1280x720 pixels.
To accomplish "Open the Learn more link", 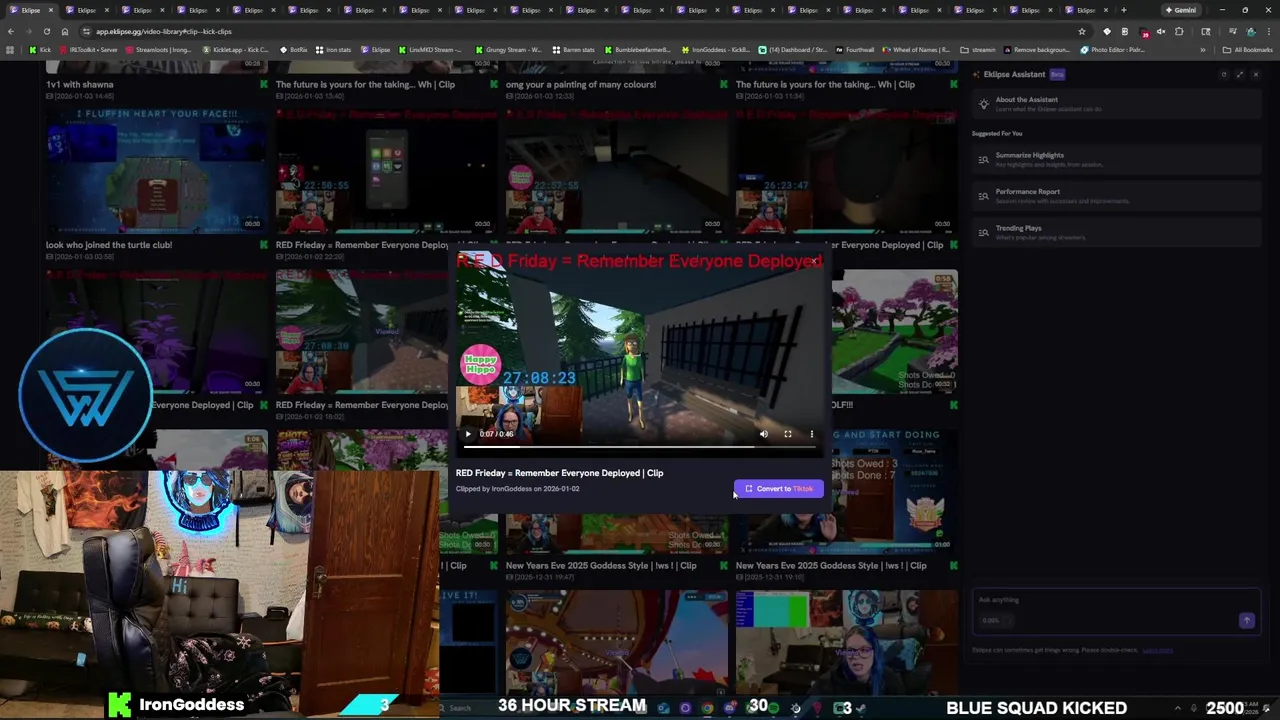I will 1158,650.
